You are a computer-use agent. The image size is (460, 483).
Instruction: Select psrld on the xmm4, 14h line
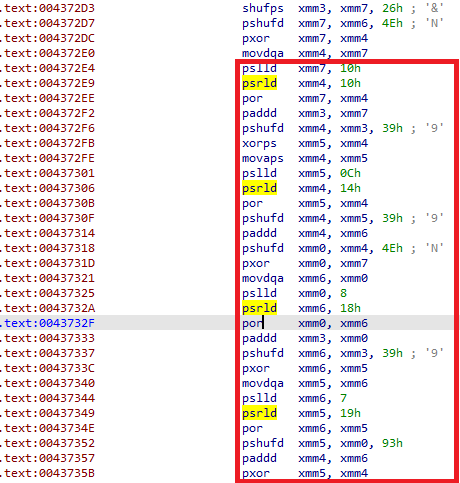[x=259, y=188]
